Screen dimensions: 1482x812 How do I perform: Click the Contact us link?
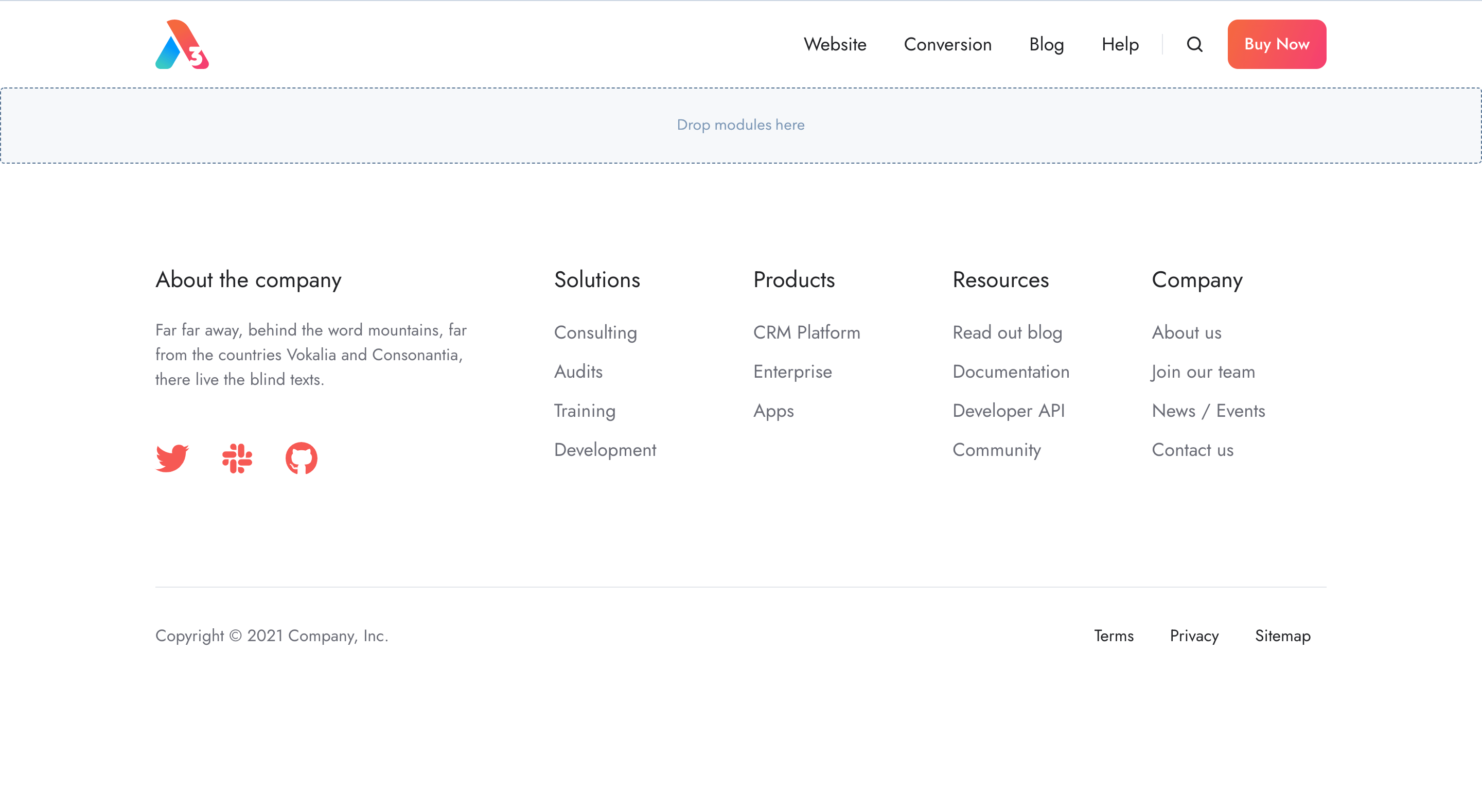tap(1192, 449)
